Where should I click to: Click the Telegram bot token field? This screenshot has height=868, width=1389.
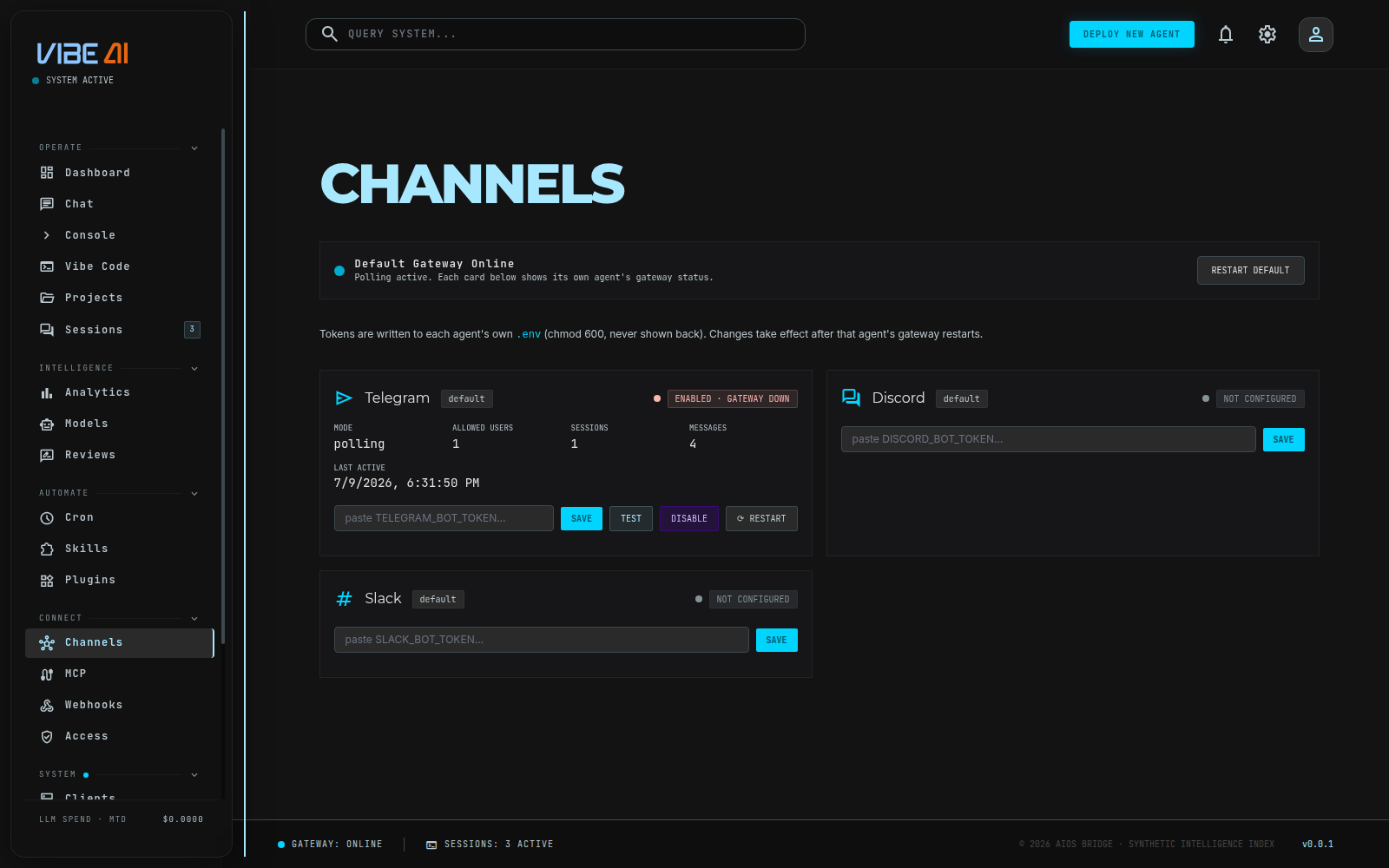[x=444, y=518]
